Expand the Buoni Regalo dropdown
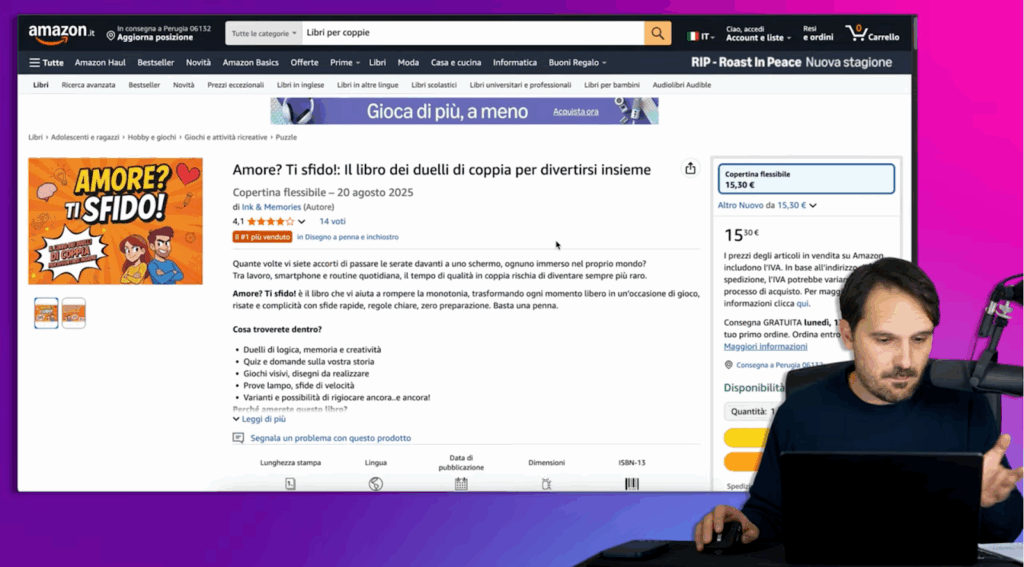 577,63
